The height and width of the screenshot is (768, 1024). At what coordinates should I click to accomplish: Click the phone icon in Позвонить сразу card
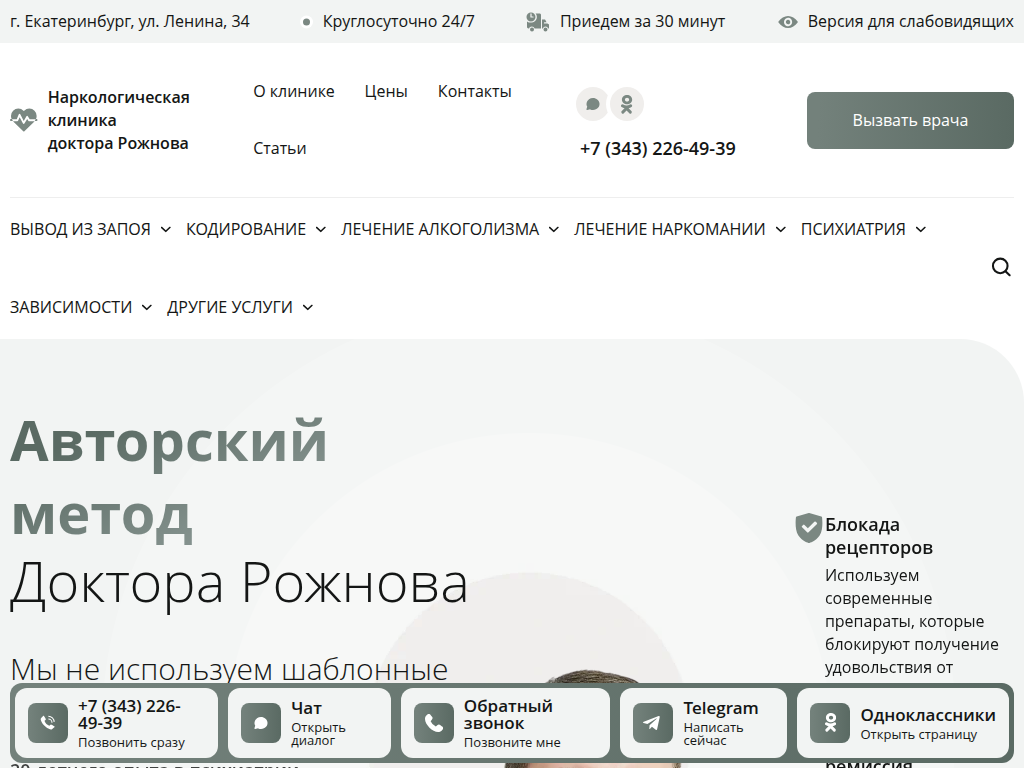[x=48, y=723]
